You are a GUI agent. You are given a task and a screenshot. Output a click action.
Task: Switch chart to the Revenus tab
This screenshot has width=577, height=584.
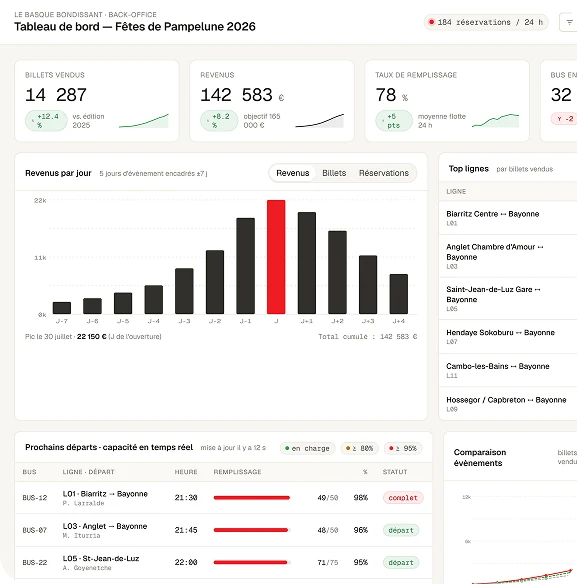293,173
